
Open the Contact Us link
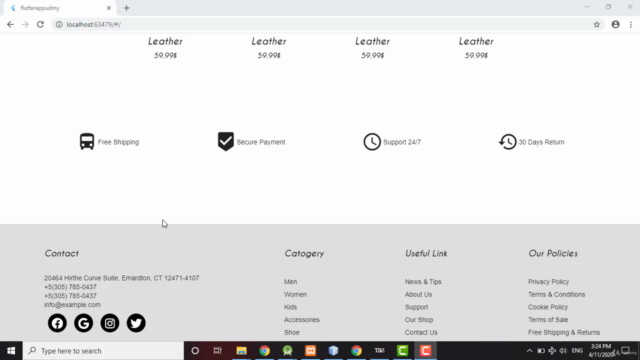click(421, 332)
